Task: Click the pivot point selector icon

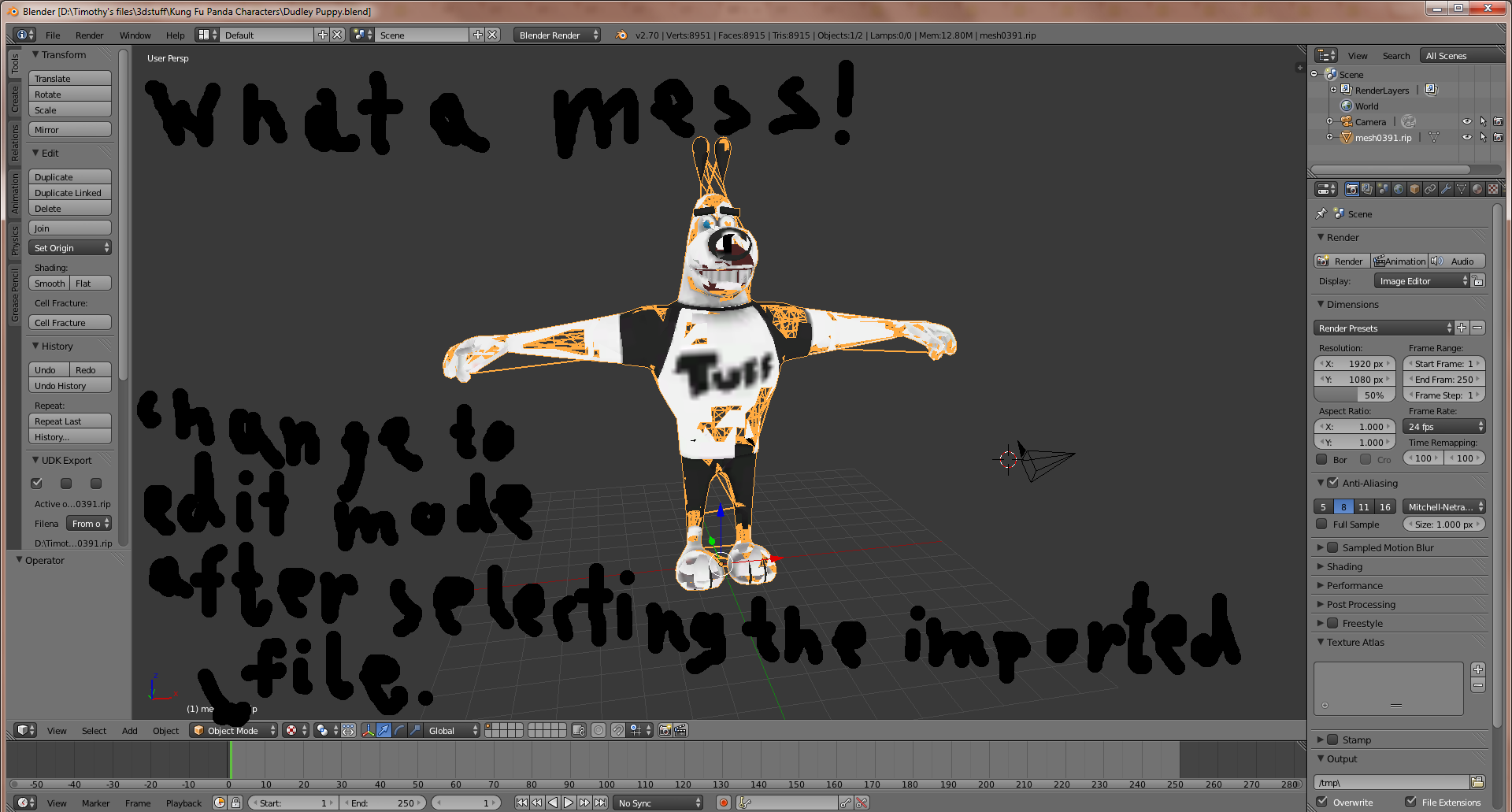Action: tap(326, 730)
